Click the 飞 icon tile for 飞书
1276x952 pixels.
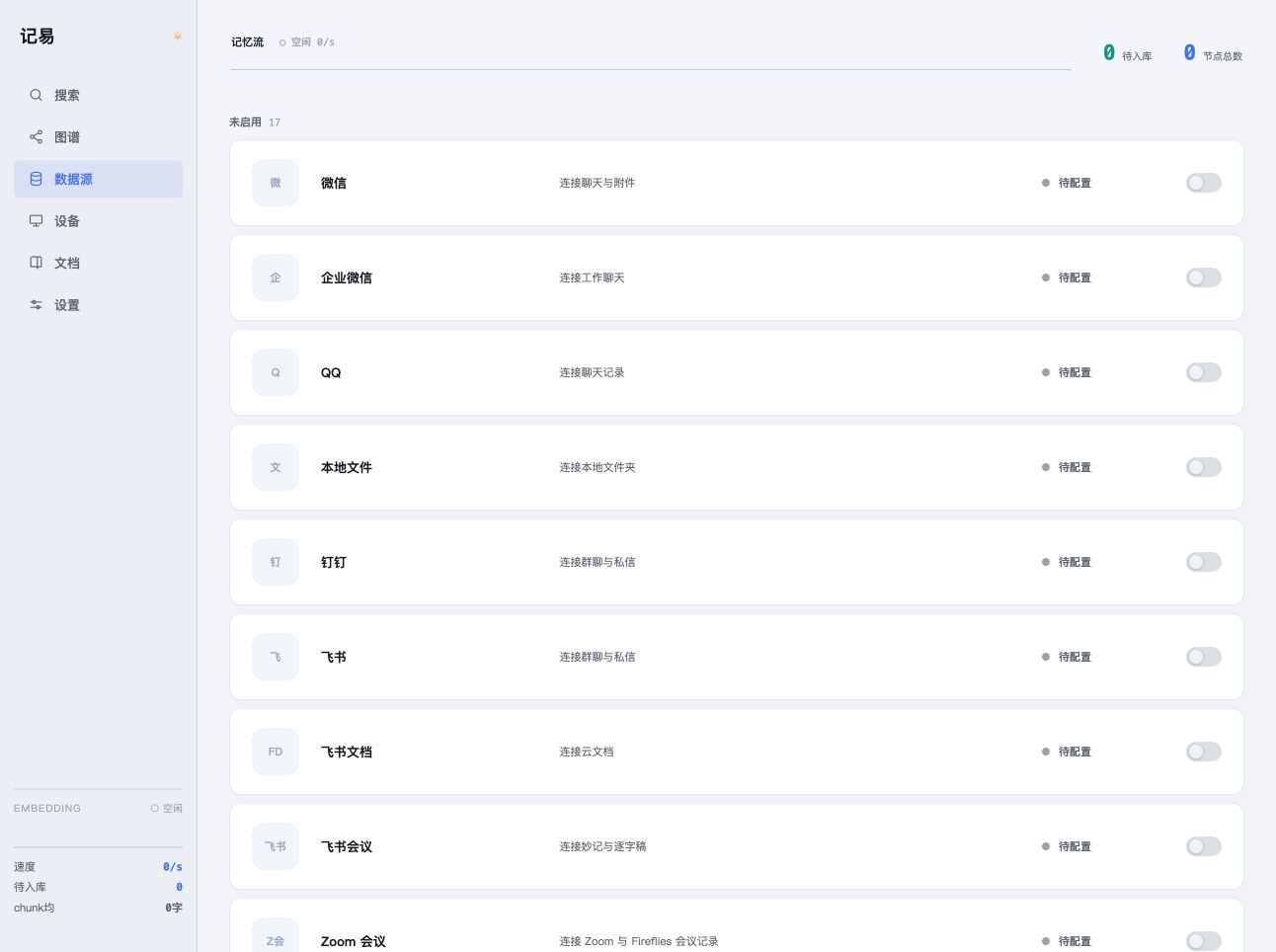[276, 657]
